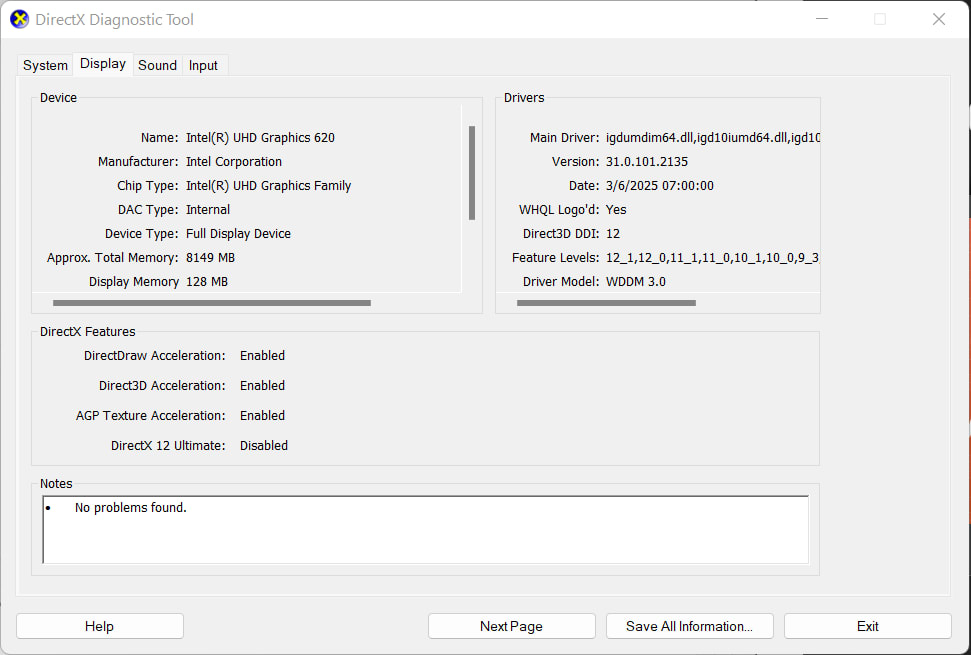Click AGP Texture Acceleration Enabled value

click(262, 415)
